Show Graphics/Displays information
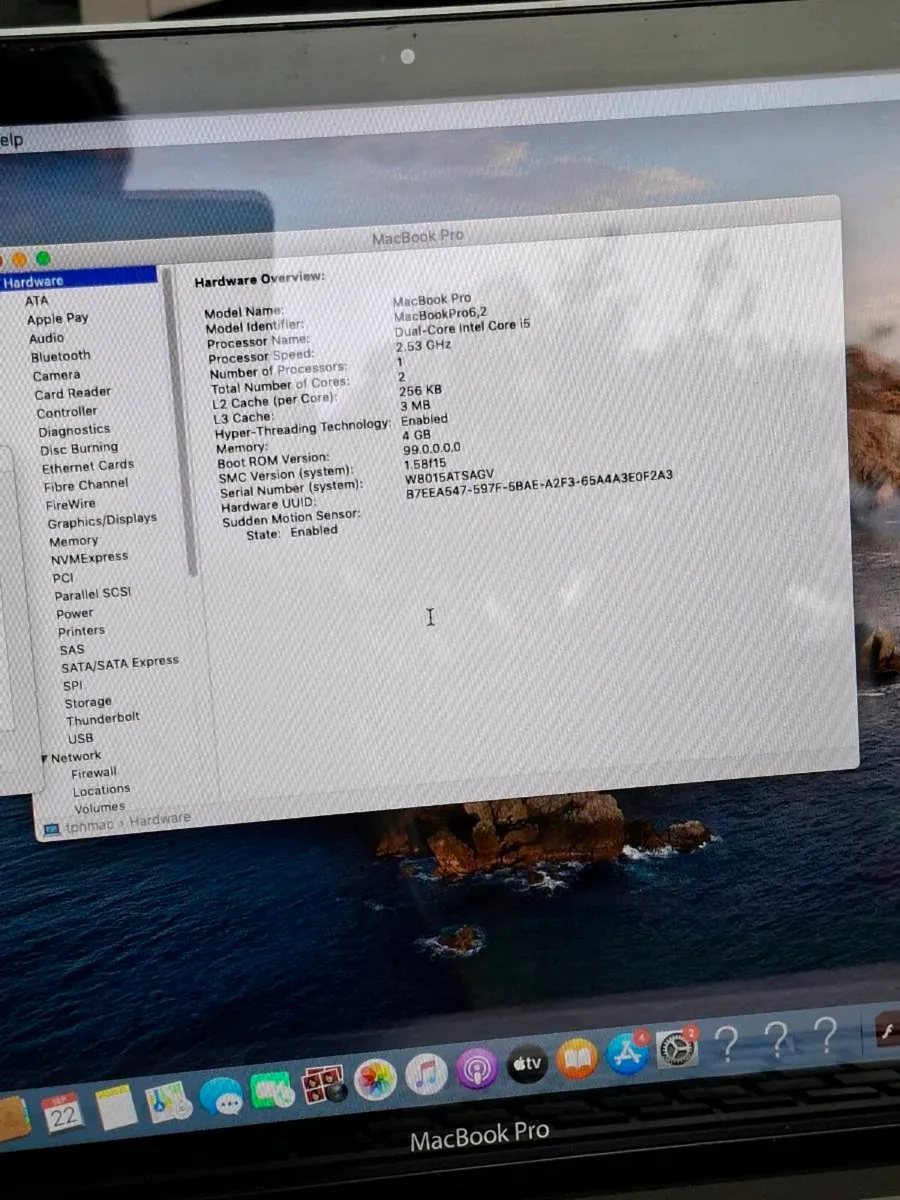Image resolution: width=900 pixels, height=1200 pixels. click(x=102, y=521)
